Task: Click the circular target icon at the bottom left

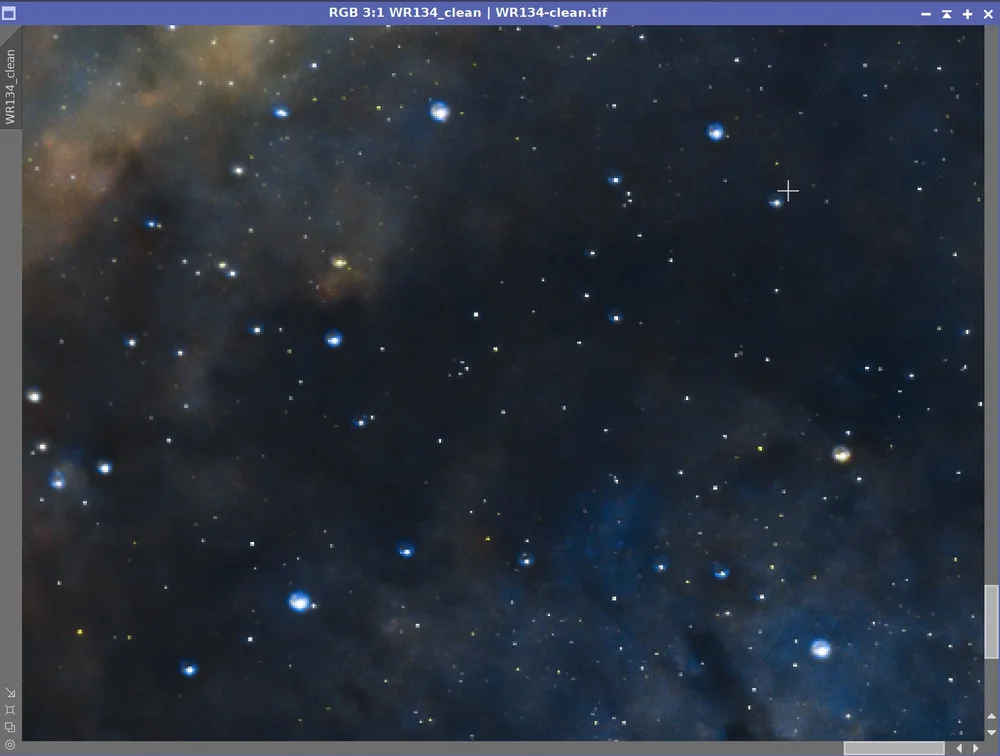Action: [10, 744]
